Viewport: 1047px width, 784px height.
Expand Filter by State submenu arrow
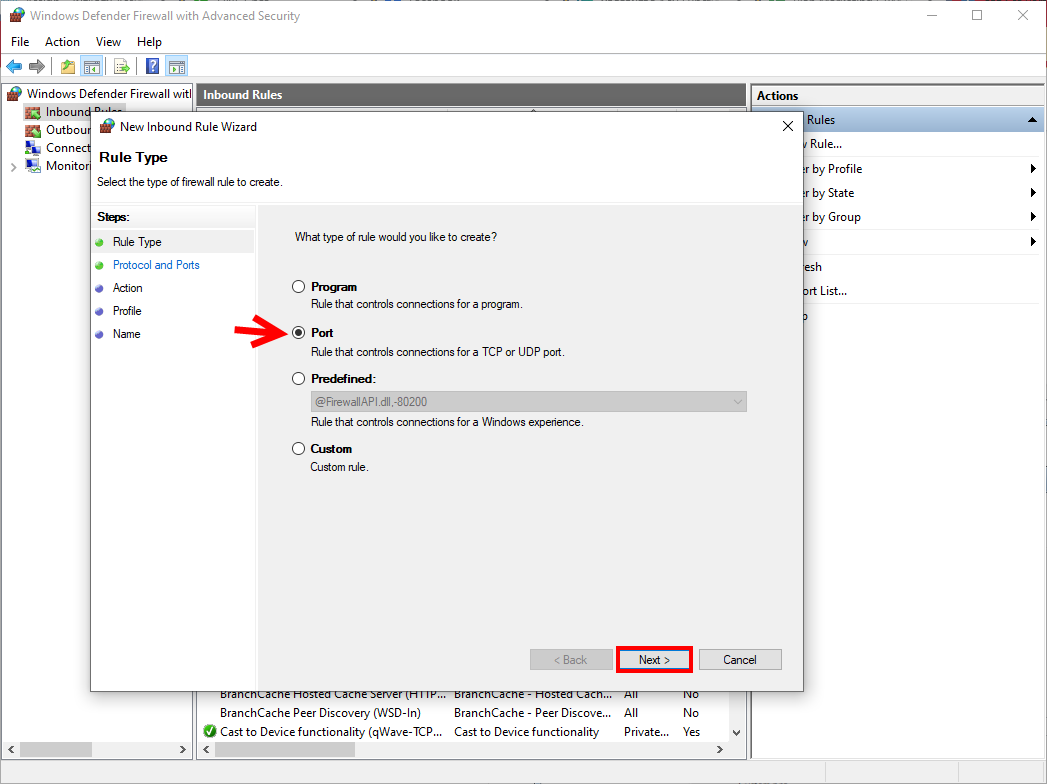pyautogui.click(x=1033, y=193)
